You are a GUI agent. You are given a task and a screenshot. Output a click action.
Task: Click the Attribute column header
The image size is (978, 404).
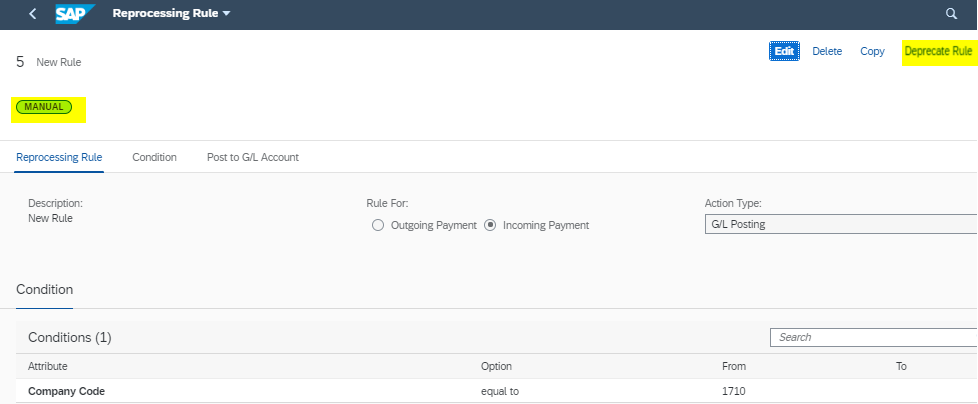pos(47,366)
